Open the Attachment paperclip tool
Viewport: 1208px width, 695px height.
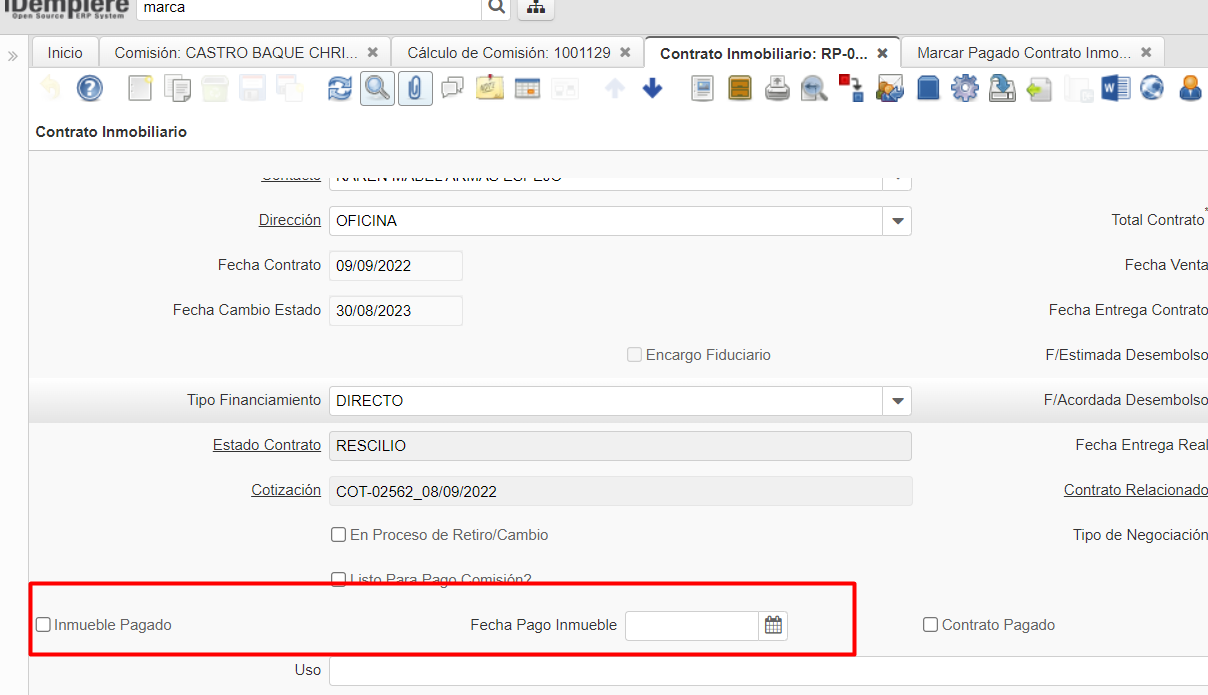tap(414, 89)
